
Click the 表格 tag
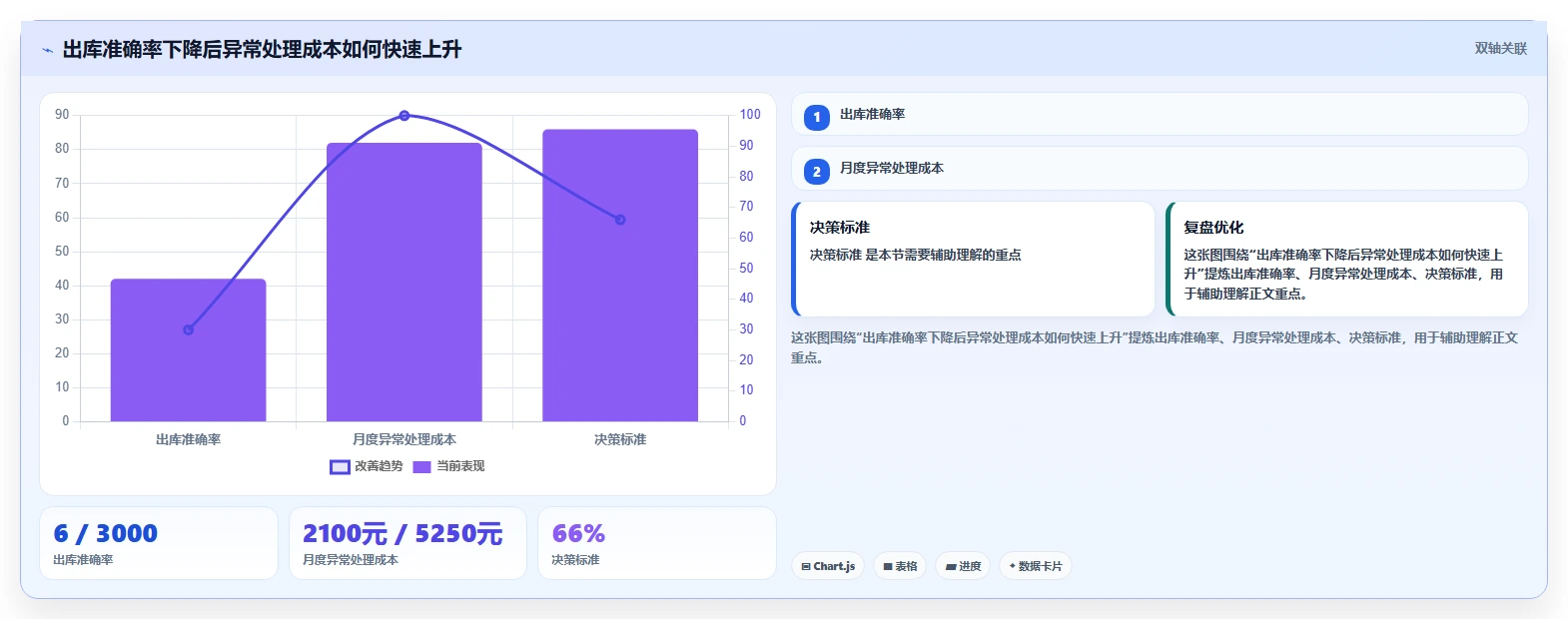[x=900, y=566]
